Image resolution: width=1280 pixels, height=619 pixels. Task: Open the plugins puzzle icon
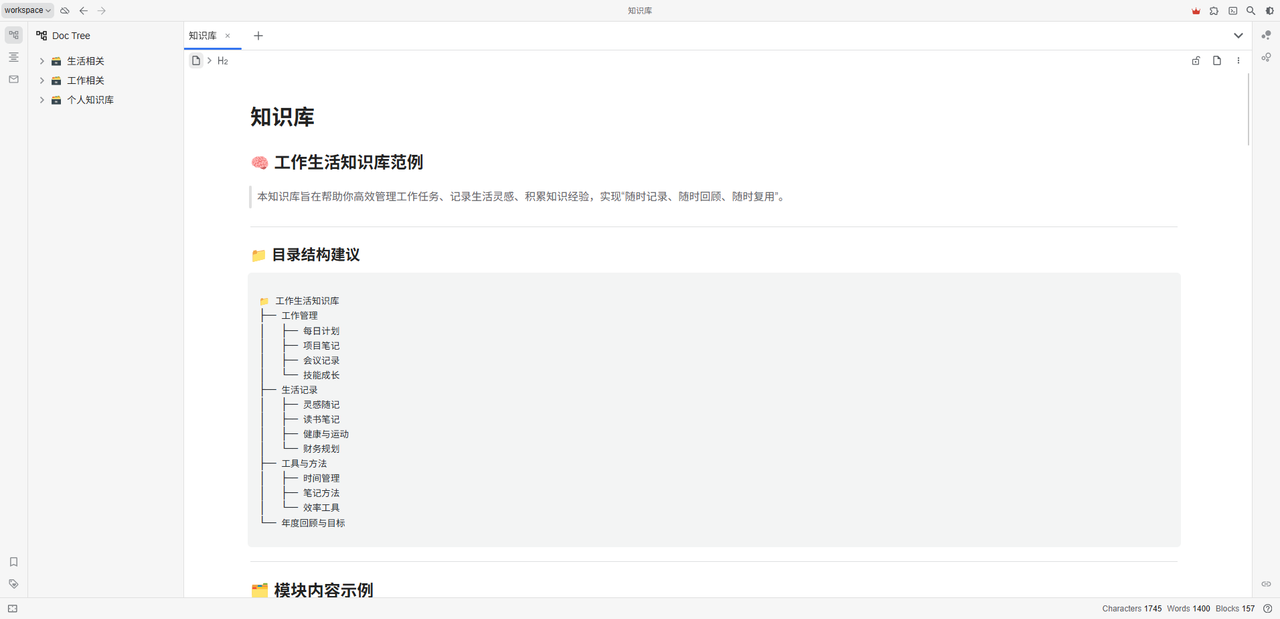1214,10
